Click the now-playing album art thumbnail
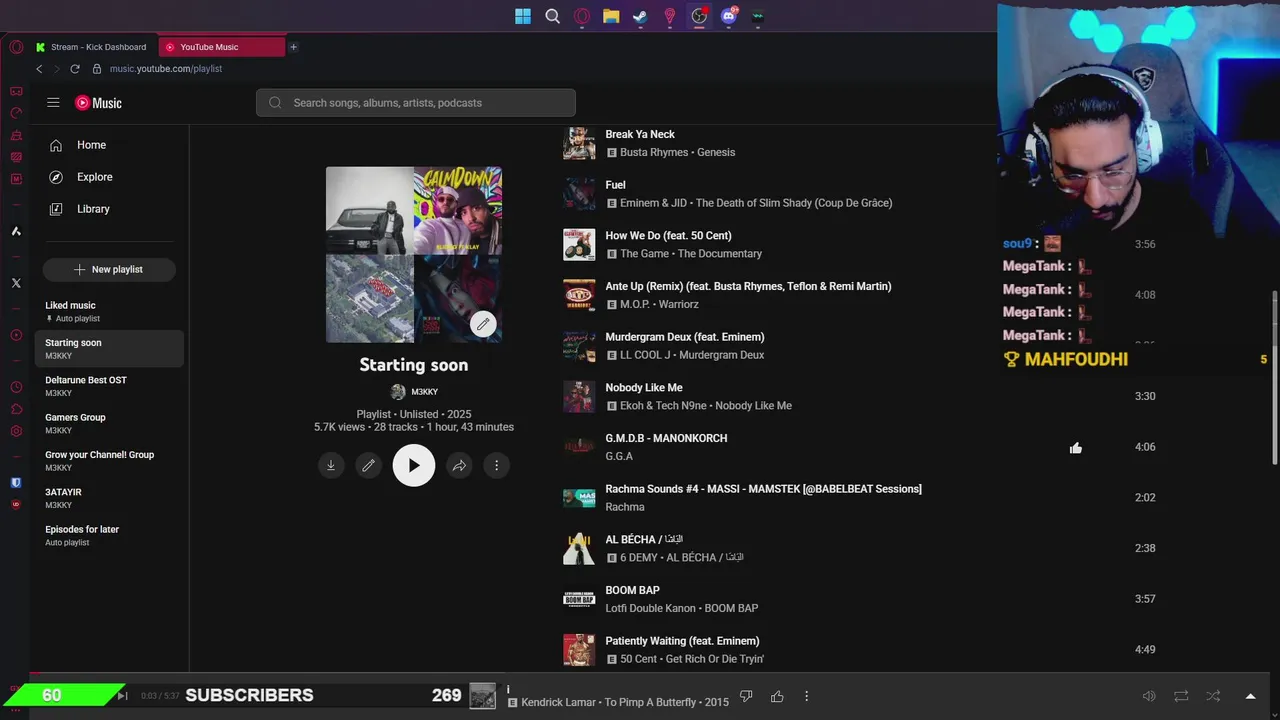Screen dimensions: 1280x720 click(x=483, y=696)
